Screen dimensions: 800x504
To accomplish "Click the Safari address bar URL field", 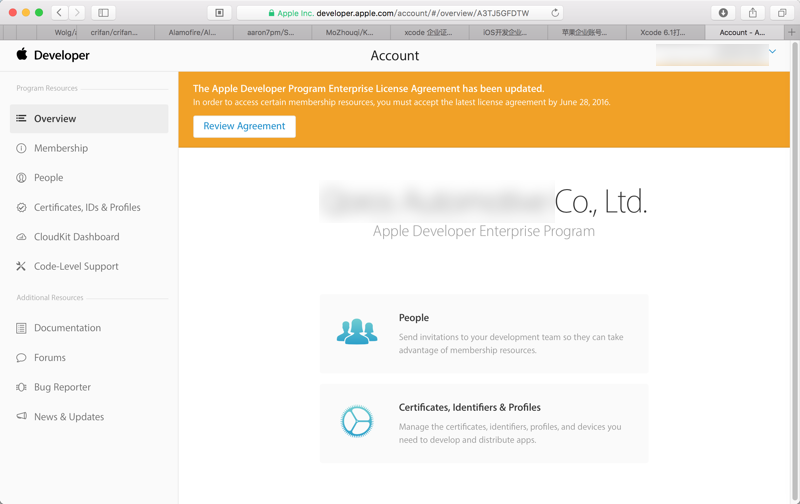I will click(x=401, y=13).
